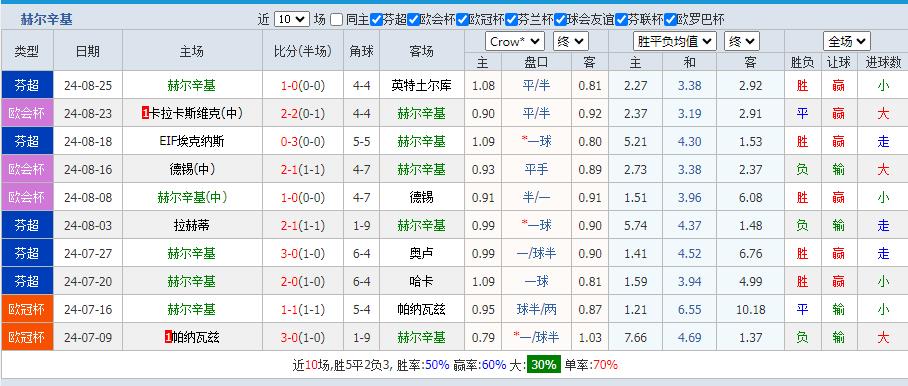This screenshot has width=908, height=386.
Task: Click the 24-08-18 date cell
Action: (87, 141)
